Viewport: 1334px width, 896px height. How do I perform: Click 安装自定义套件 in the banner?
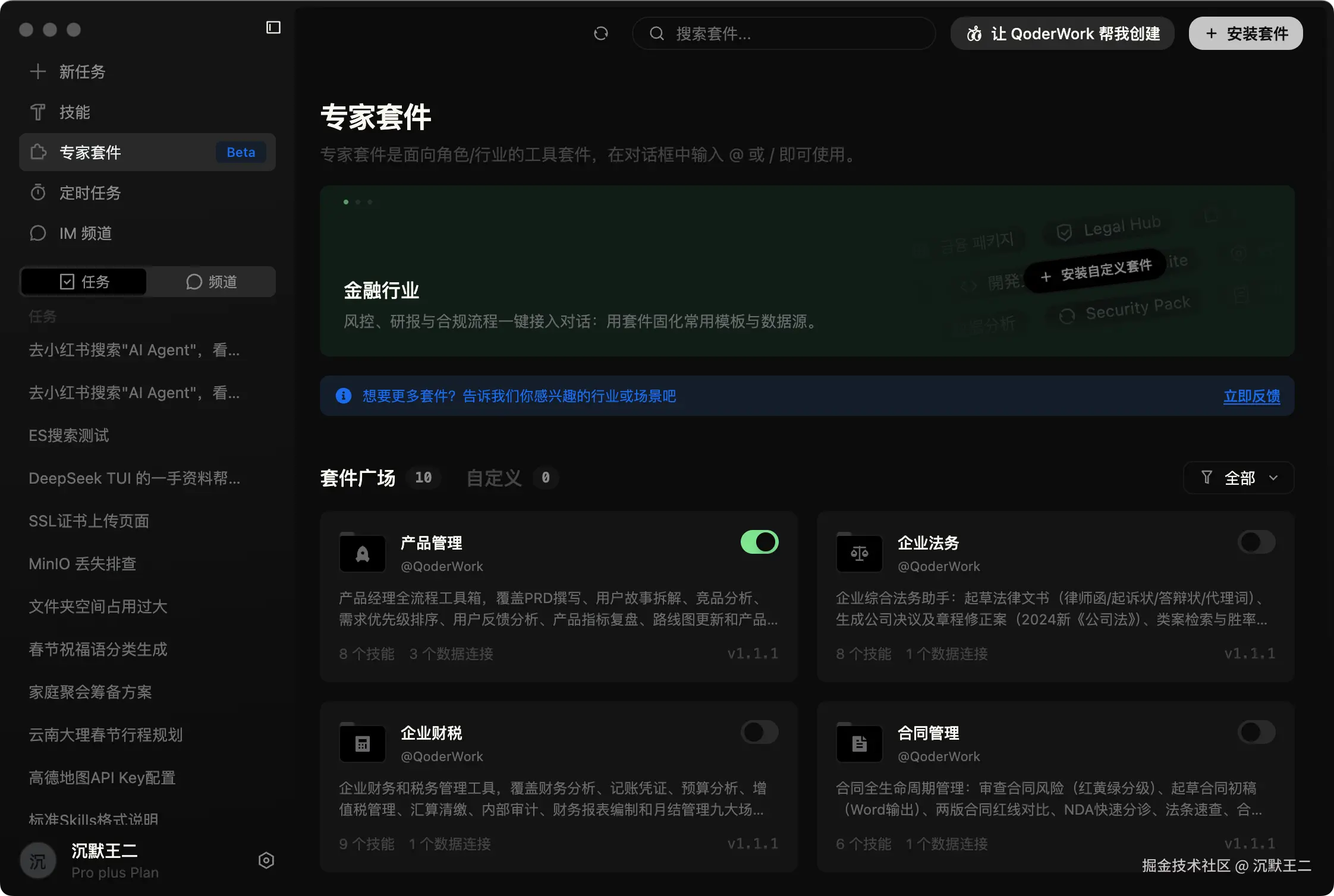[1096, 270]
